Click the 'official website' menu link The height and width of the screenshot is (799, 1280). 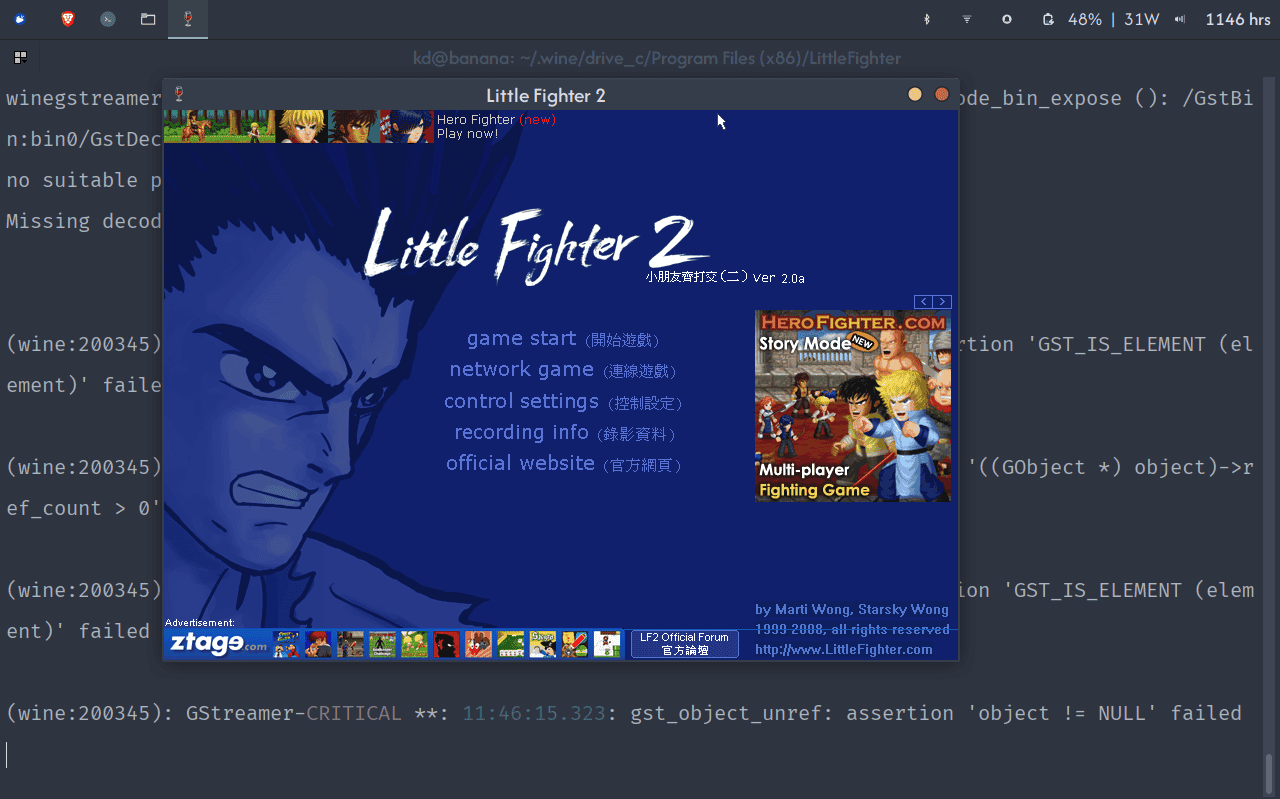point(520,464)
